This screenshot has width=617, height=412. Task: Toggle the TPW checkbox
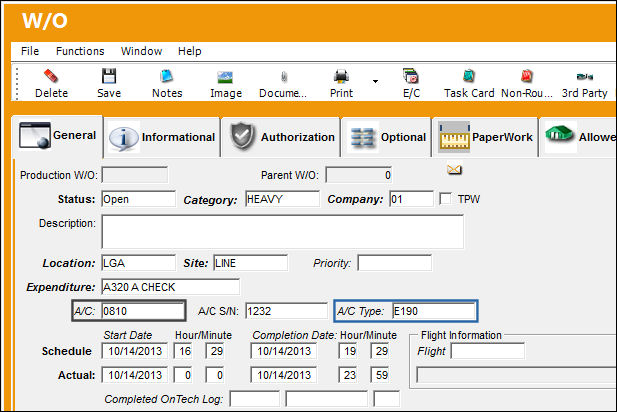pos(445,199)
